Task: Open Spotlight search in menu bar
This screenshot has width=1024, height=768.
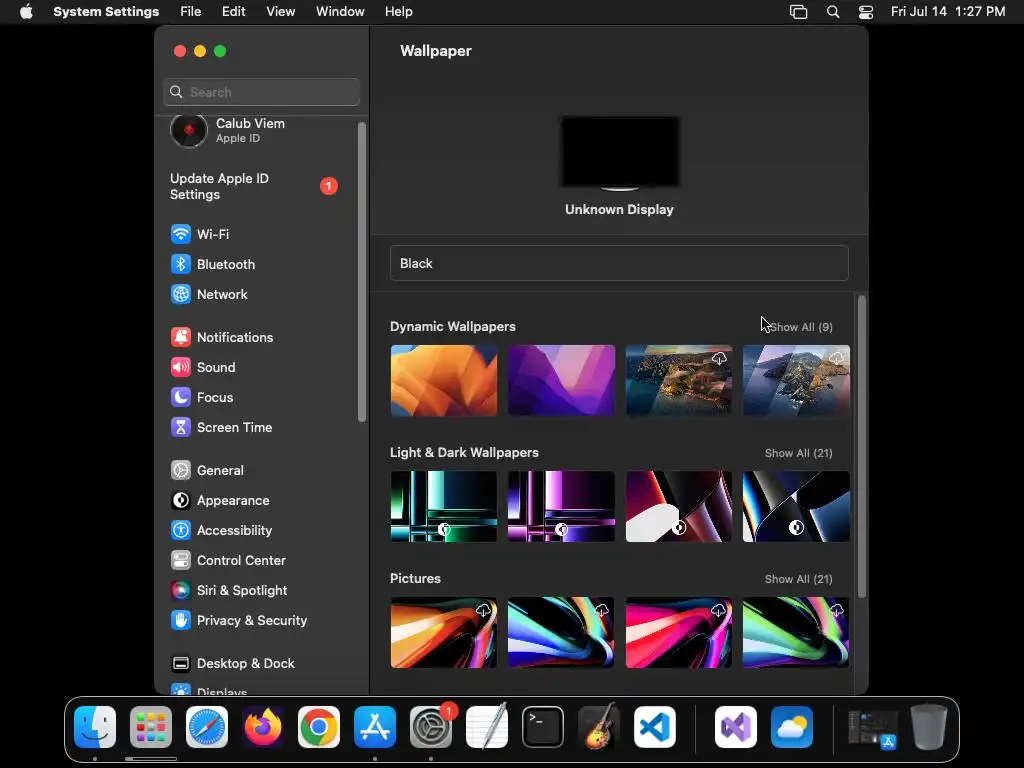Action: click(833, 12)
